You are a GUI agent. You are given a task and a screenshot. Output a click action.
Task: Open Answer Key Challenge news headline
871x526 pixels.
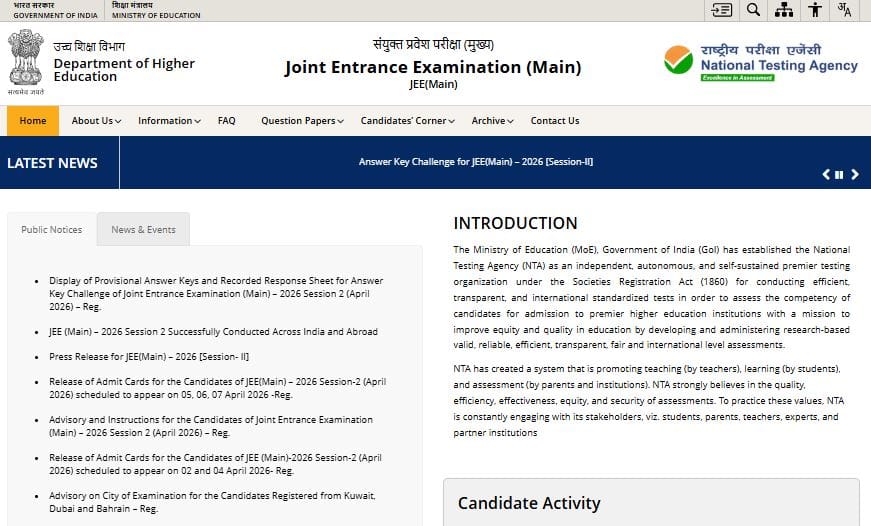(x=476, y=162)
